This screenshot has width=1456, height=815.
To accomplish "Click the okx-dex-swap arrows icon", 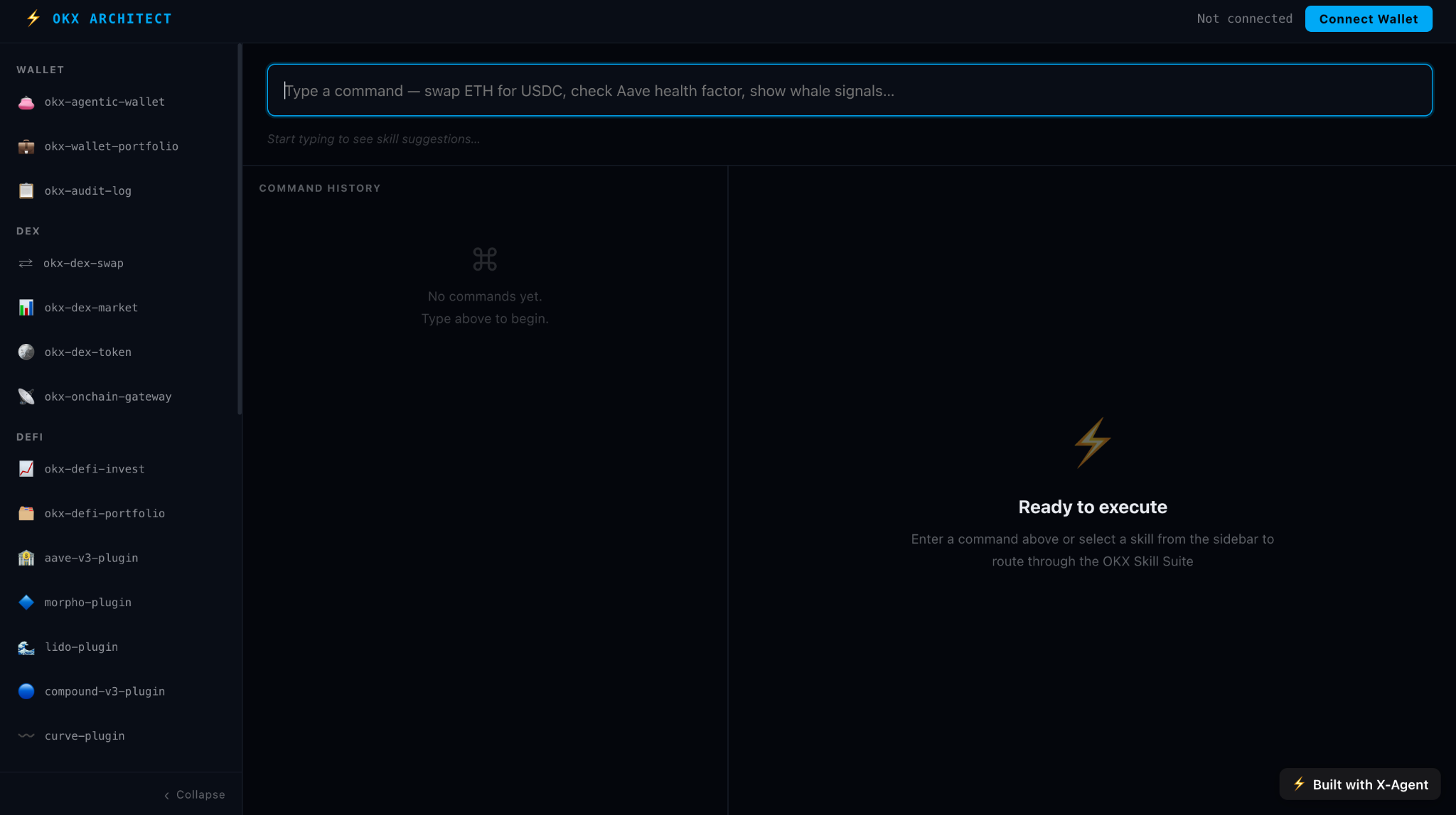I will (26, 264).
